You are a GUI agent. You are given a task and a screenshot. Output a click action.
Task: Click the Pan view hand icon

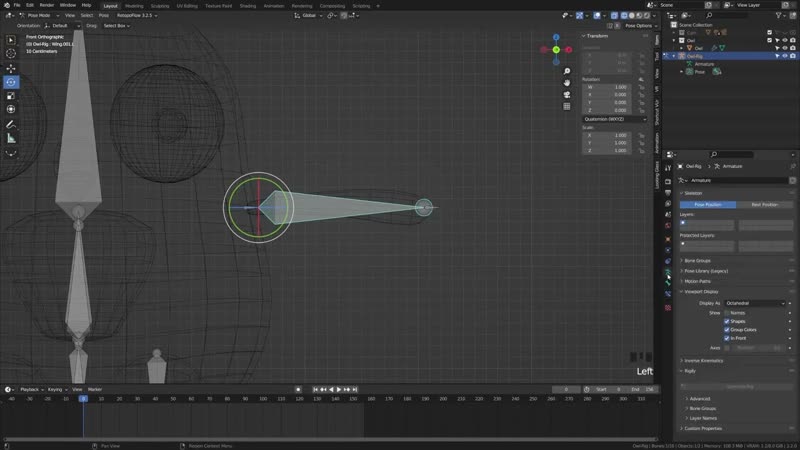click(x=566, y=83)
